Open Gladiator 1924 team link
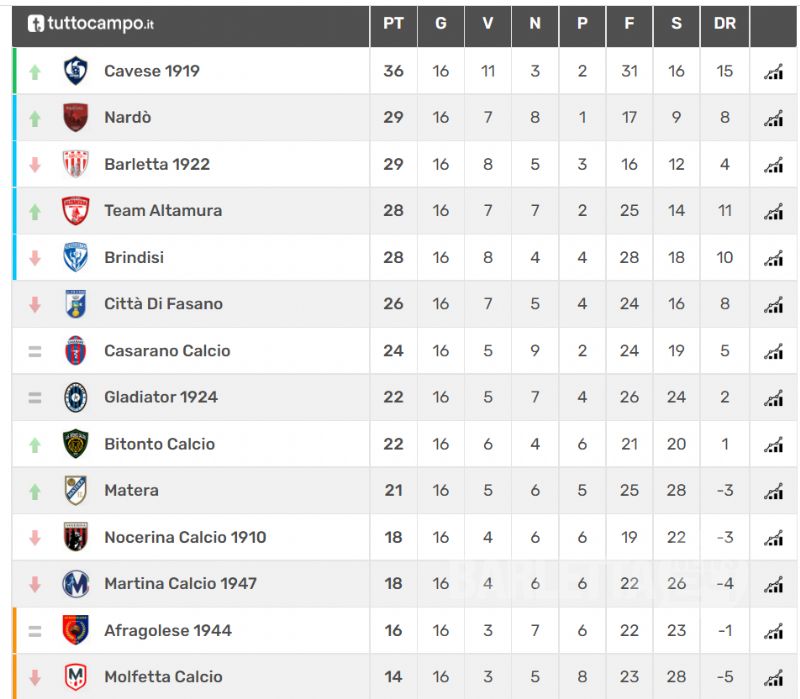800x699 pixels. (x=160, y=397)
